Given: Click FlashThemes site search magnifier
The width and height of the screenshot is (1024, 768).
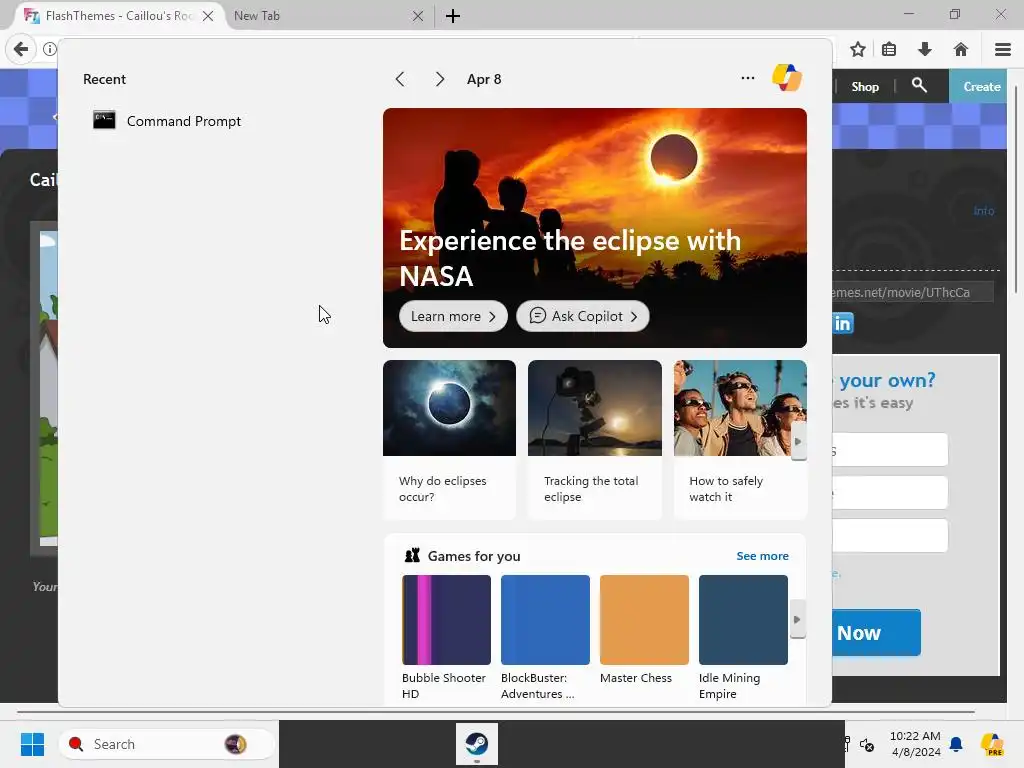Looking at the screenshot, I should pos(919,86).
